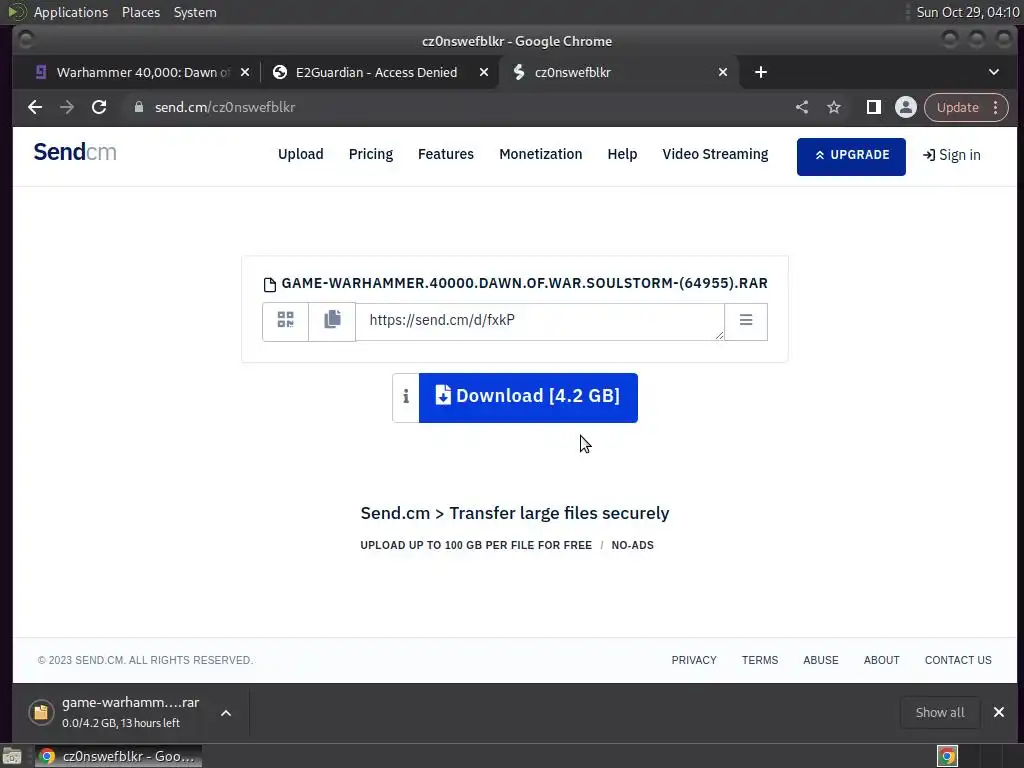Click the document icon before the file name
1024x768 pixels.
coord(270,284)
